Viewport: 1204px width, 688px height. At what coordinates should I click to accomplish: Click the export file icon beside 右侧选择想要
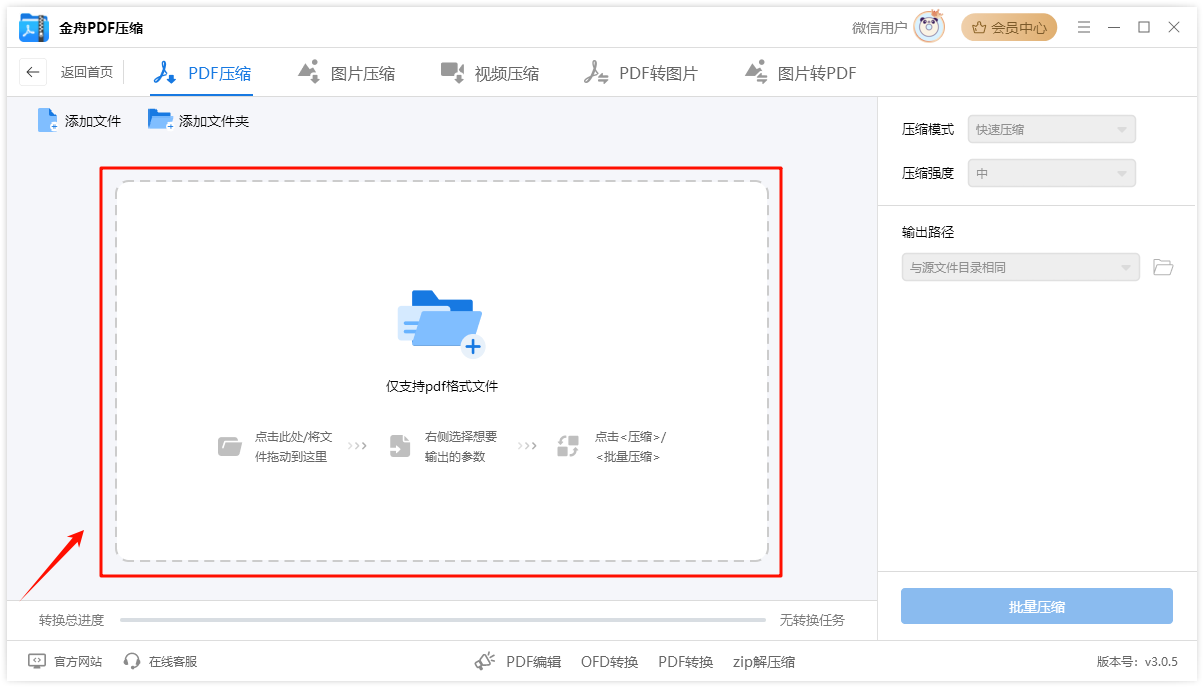pyautogui.click(x=400, y=446)
